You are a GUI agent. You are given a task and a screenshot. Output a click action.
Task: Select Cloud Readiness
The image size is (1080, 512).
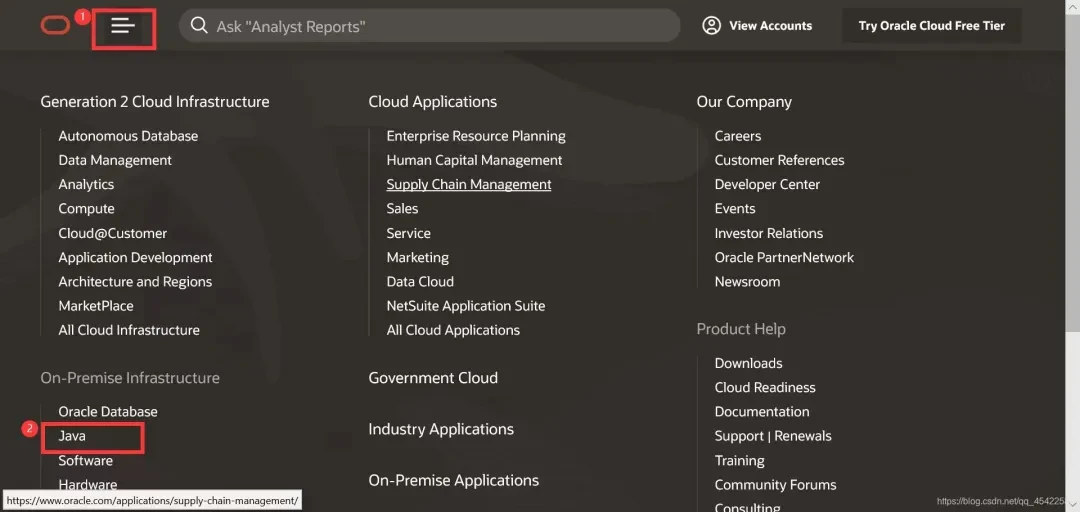765,387
